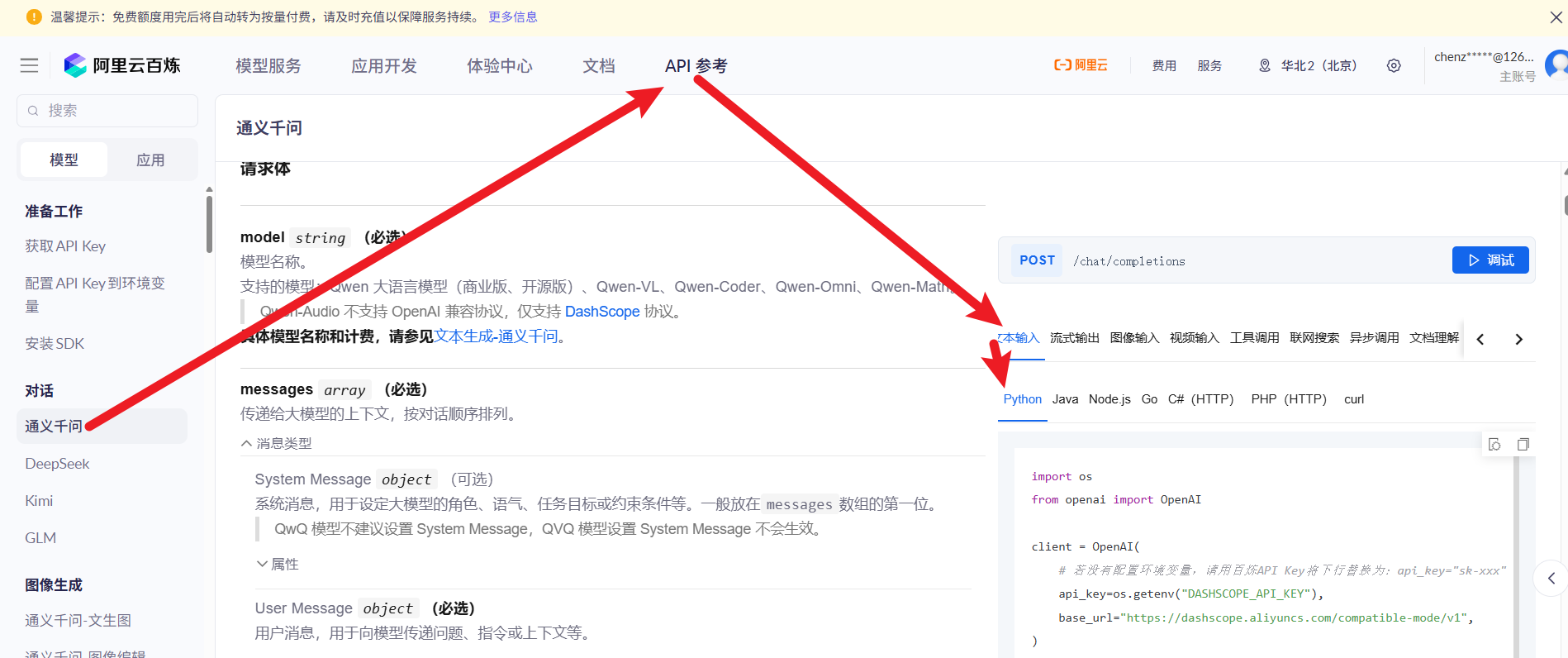Select the 工具调用 example tab
Viewport: 1568px width, 658px height.
(1255, 337)
